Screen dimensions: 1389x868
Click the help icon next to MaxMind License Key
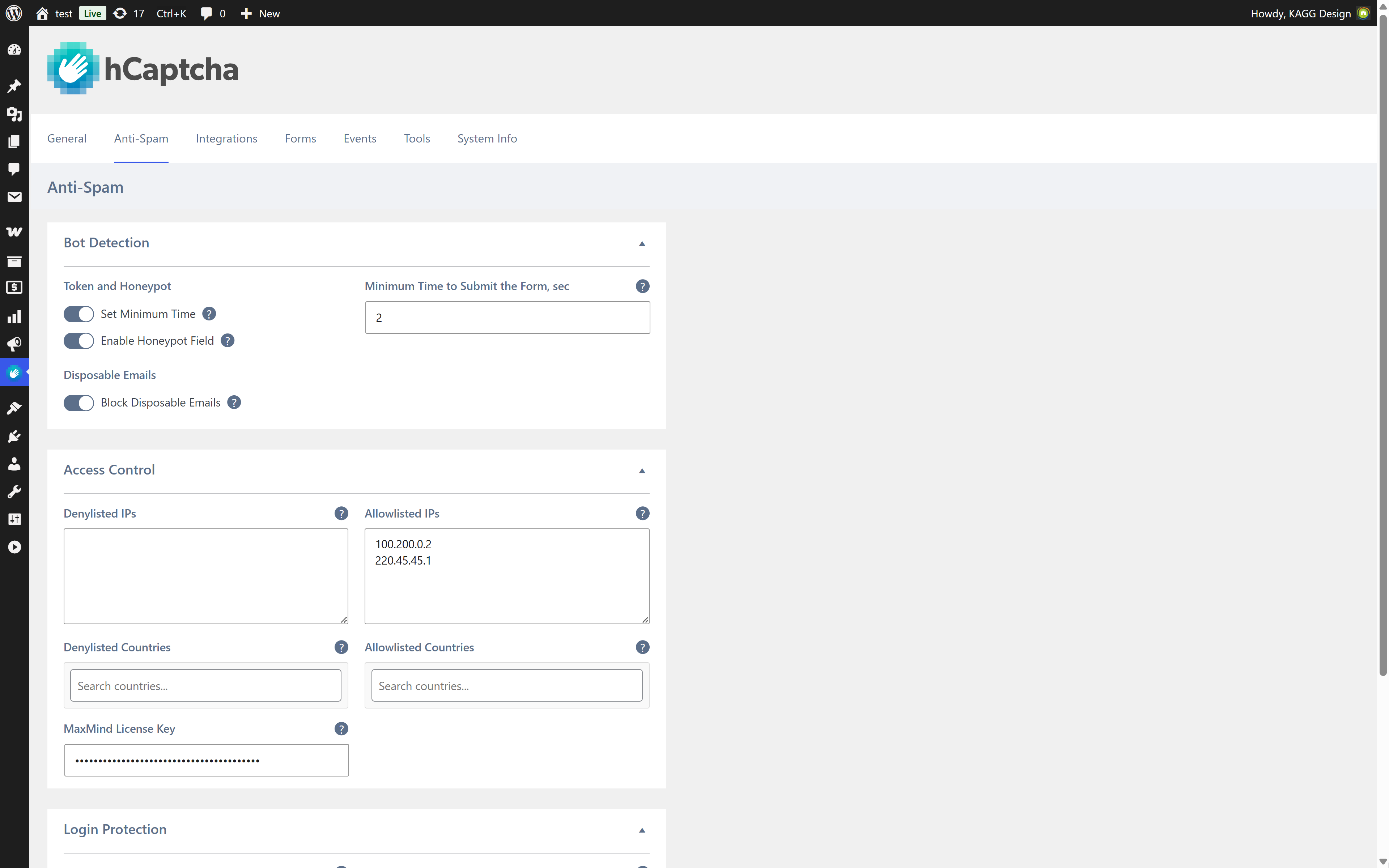point(341,728)
